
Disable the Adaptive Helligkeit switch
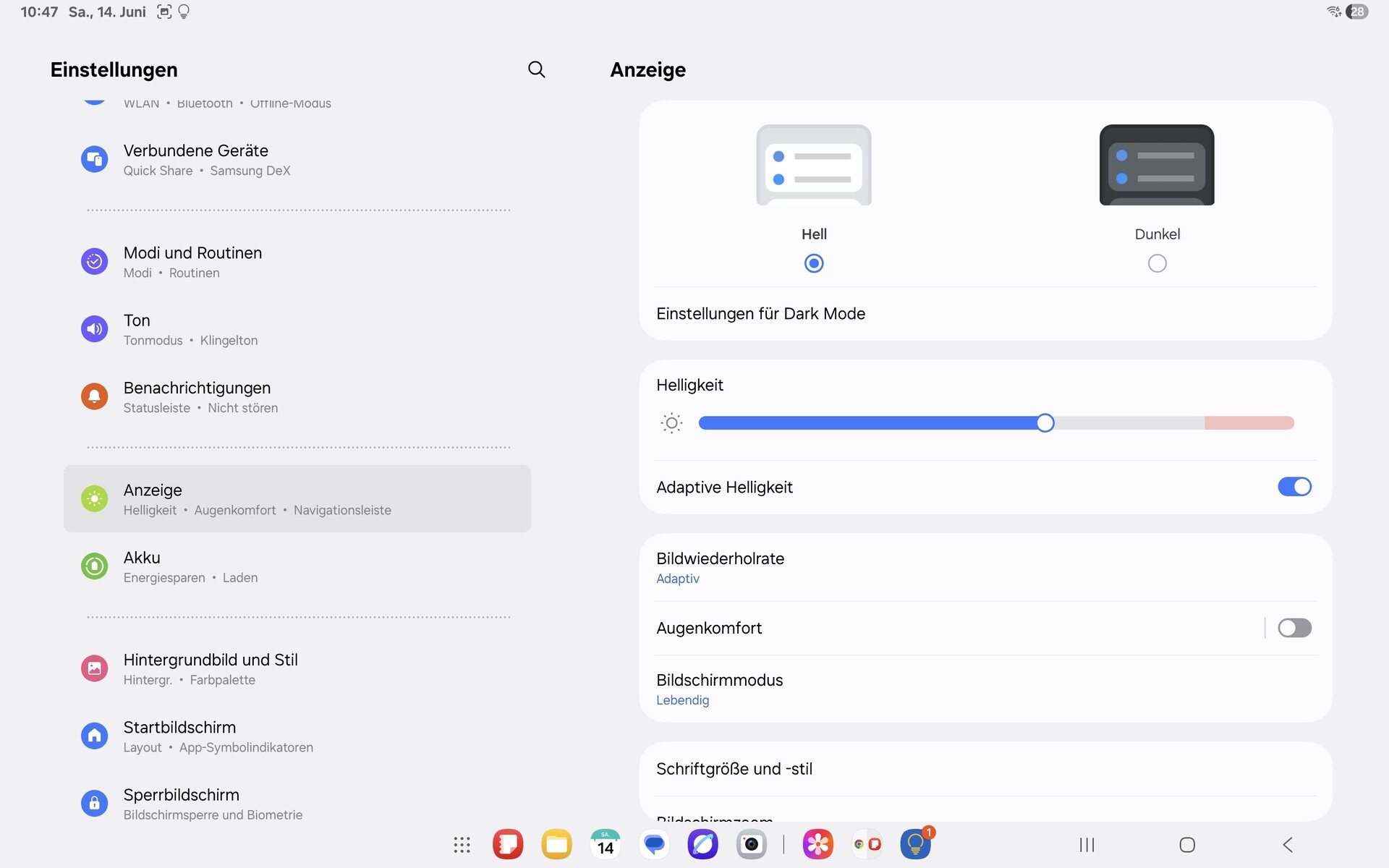click(x=1294, y=487)
